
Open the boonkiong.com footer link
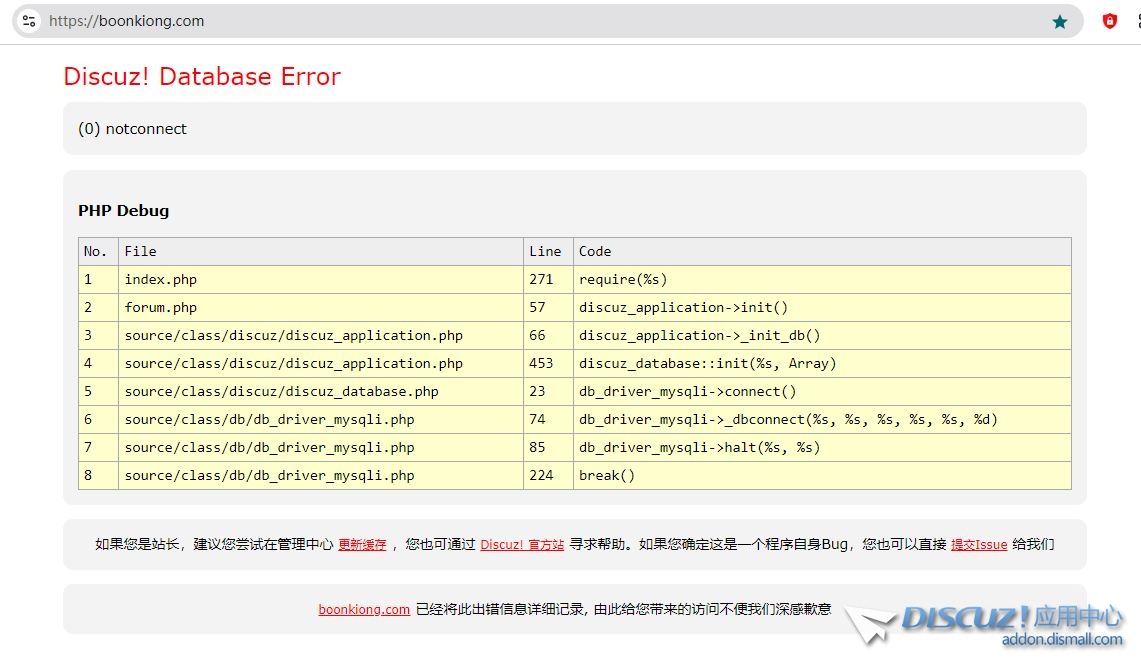(x=364, y=609)
